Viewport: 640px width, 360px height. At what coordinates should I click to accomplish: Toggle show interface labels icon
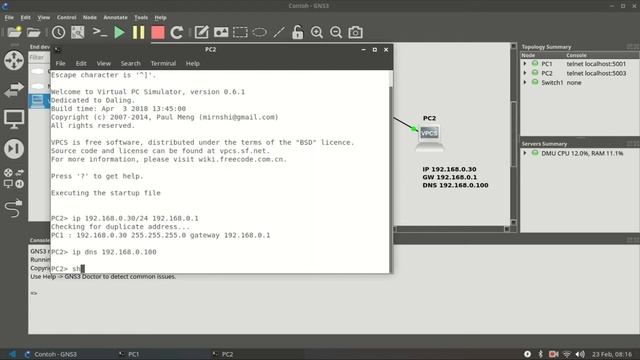tap(78, 32)
